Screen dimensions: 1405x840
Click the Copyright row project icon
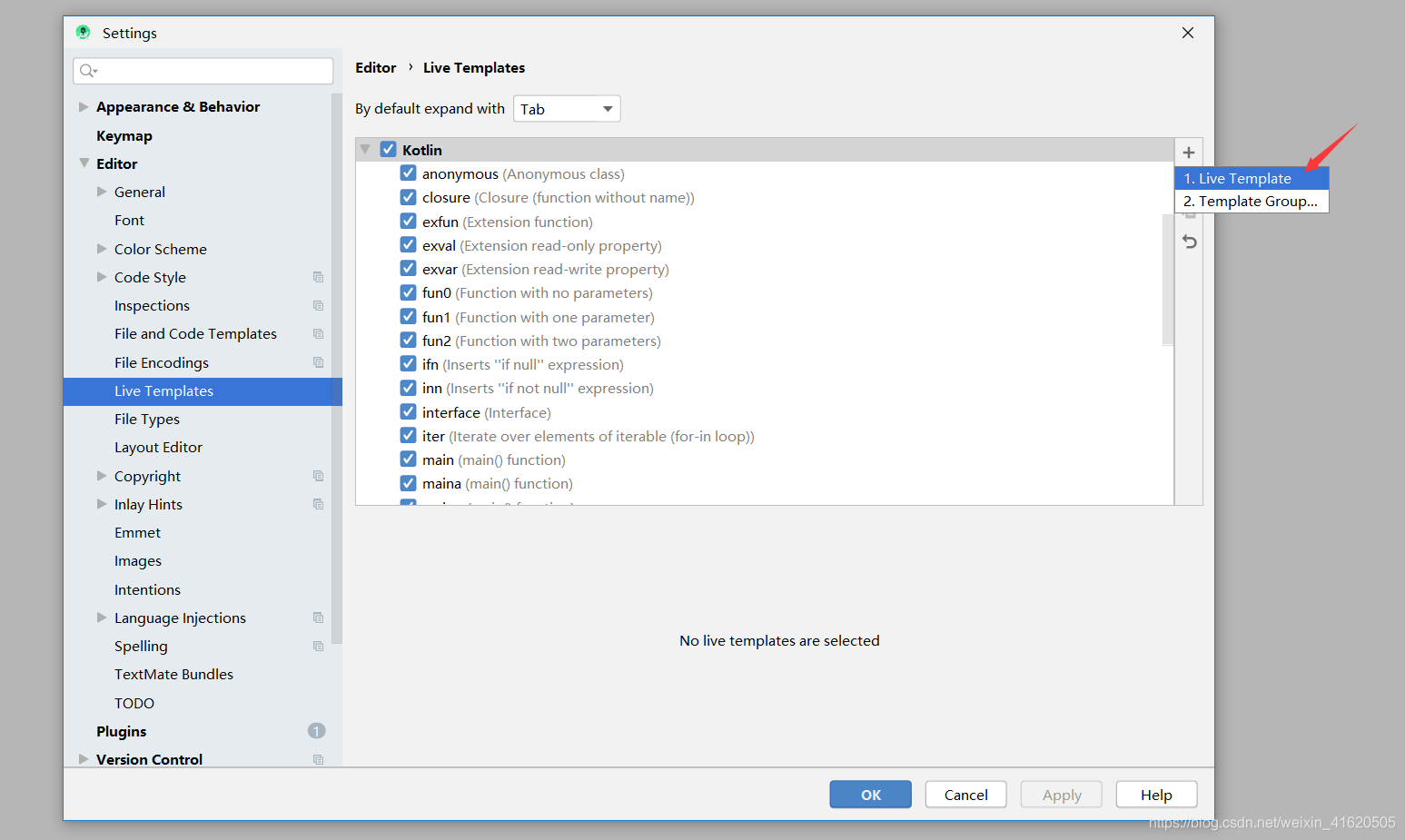pyautogui.click(x=318, y=476)
